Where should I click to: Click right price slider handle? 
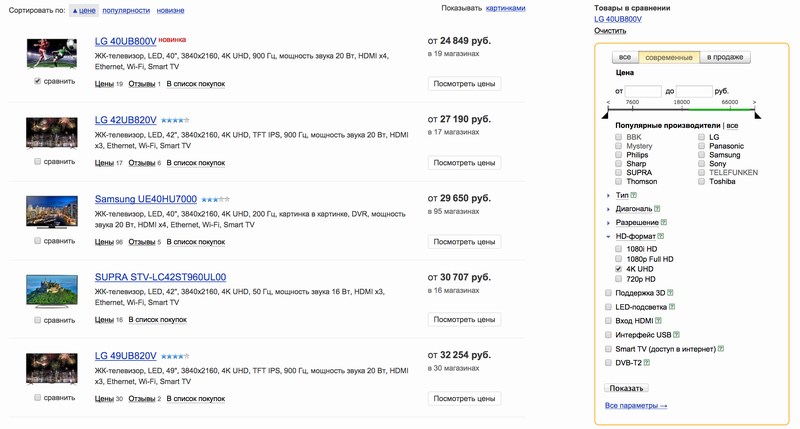point(758,115)
